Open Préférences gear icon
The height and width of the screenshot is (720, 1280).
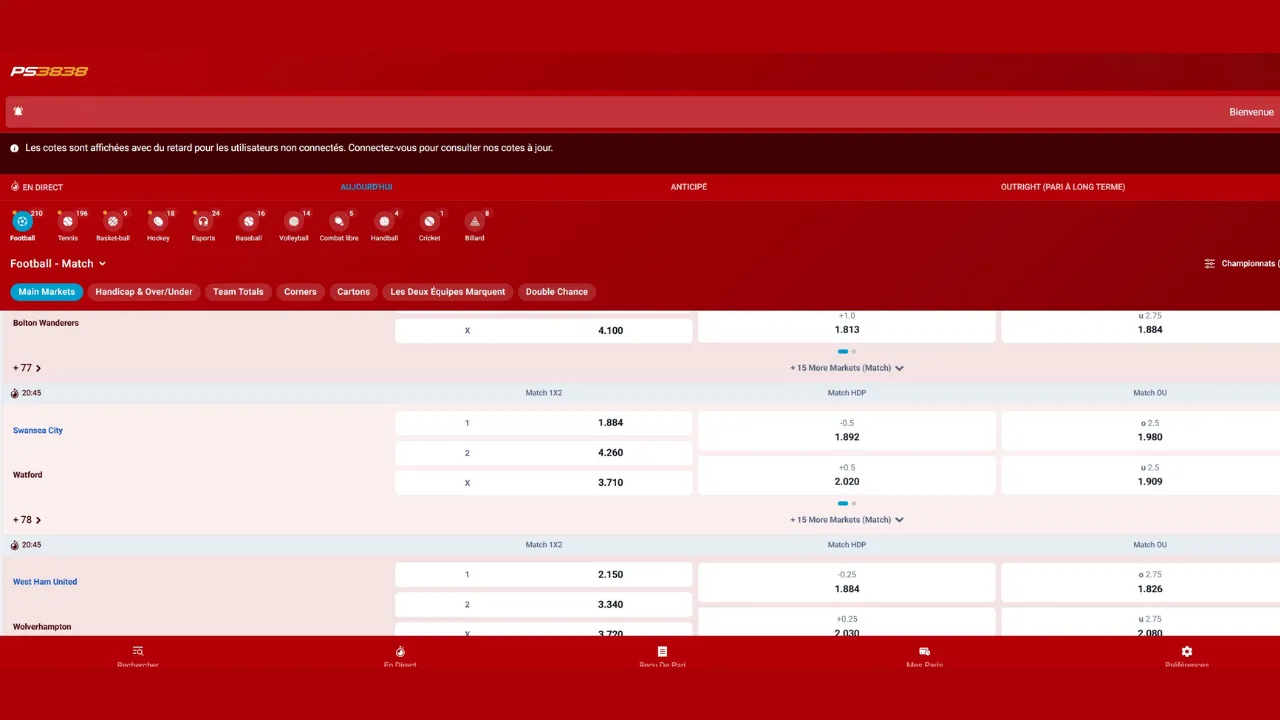pyautogui.click(x=1187, y=651)
